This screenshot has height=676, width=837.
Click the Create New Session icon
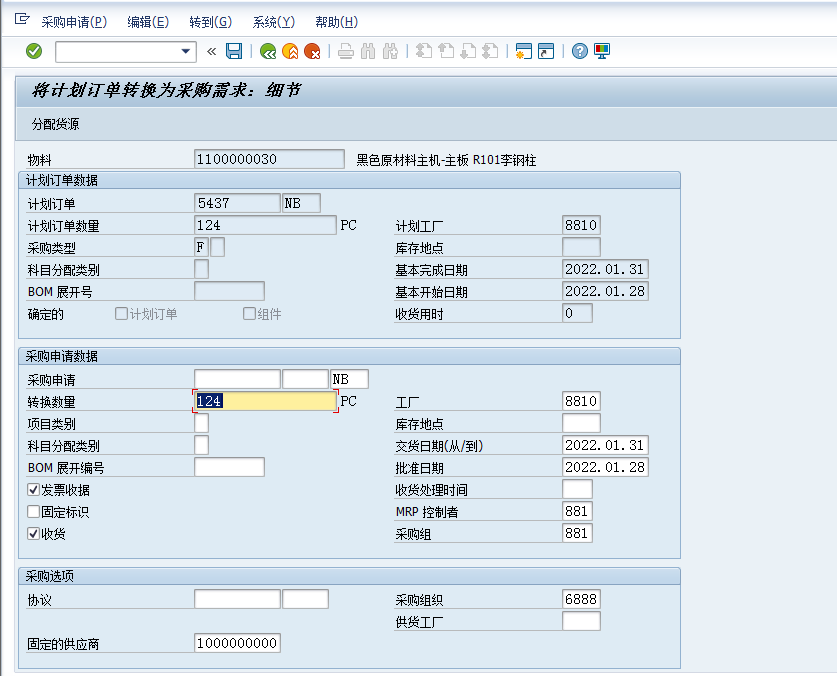coord(524,51)
